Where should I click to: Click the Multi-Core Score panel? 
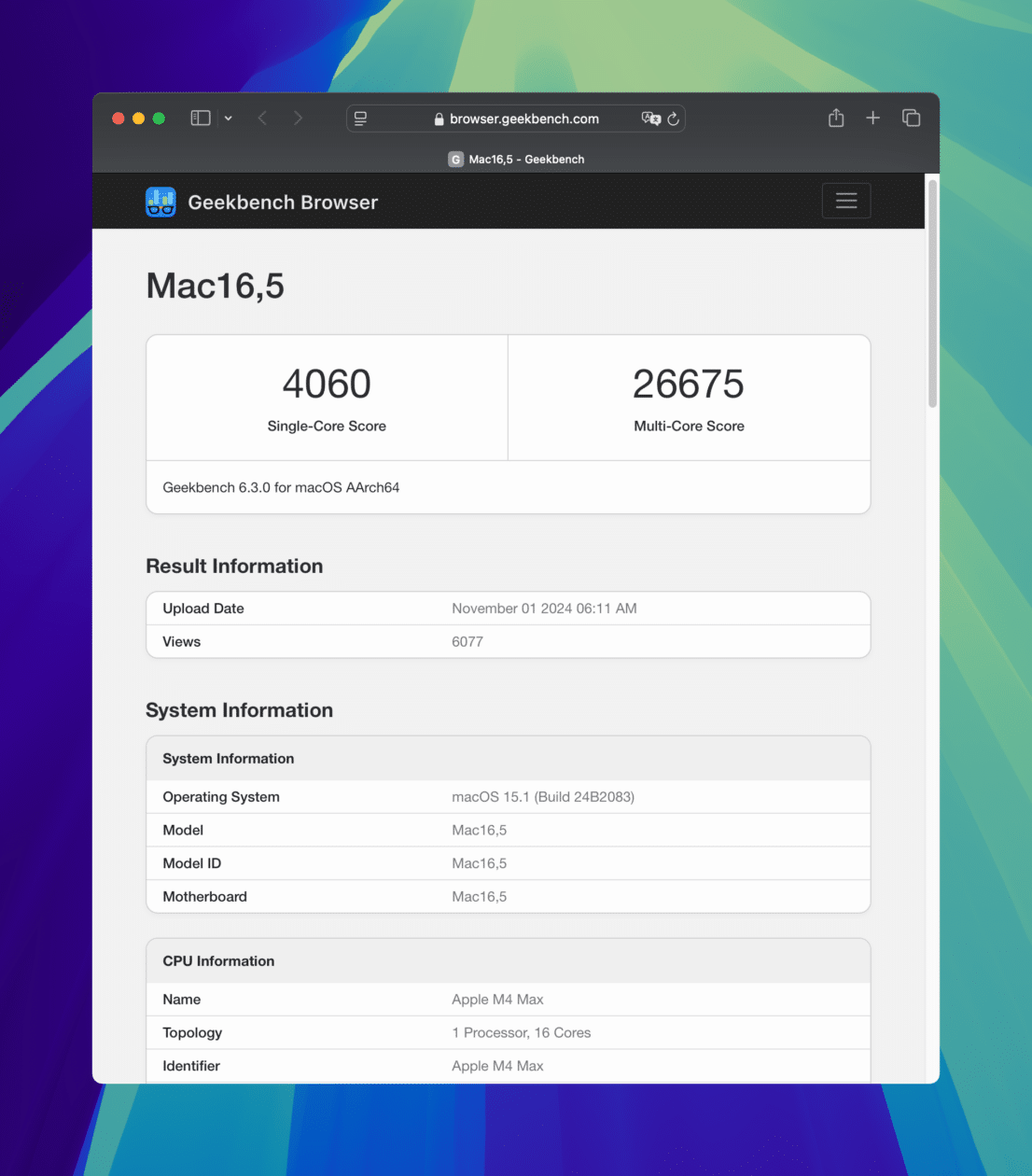(689, 397)
